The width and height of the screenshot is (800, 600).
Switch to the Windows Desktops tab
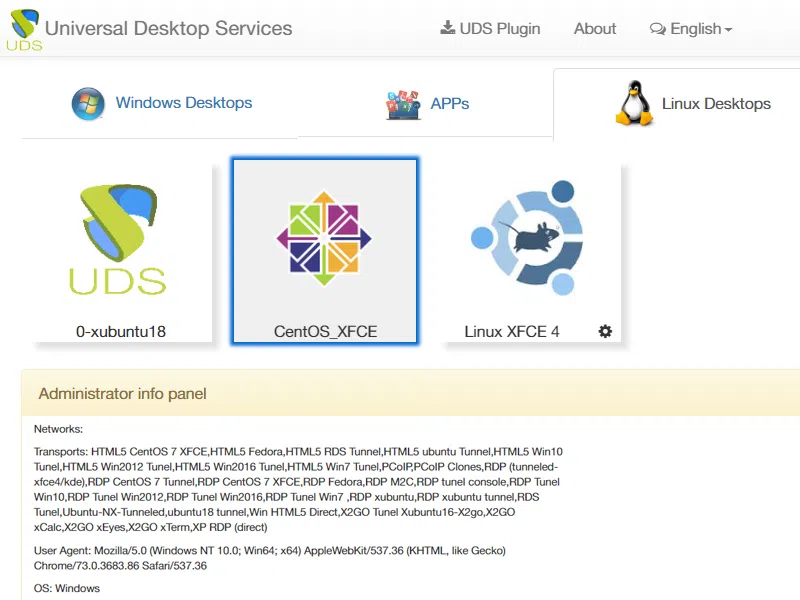click(x=162, y=103)
